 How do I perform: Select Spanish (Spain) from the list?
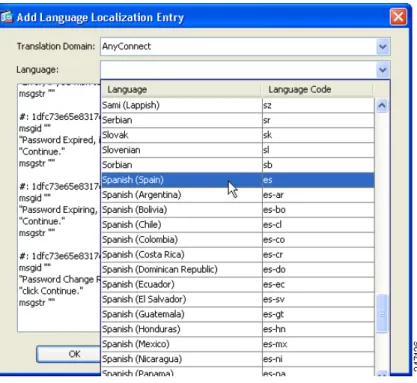237,180
